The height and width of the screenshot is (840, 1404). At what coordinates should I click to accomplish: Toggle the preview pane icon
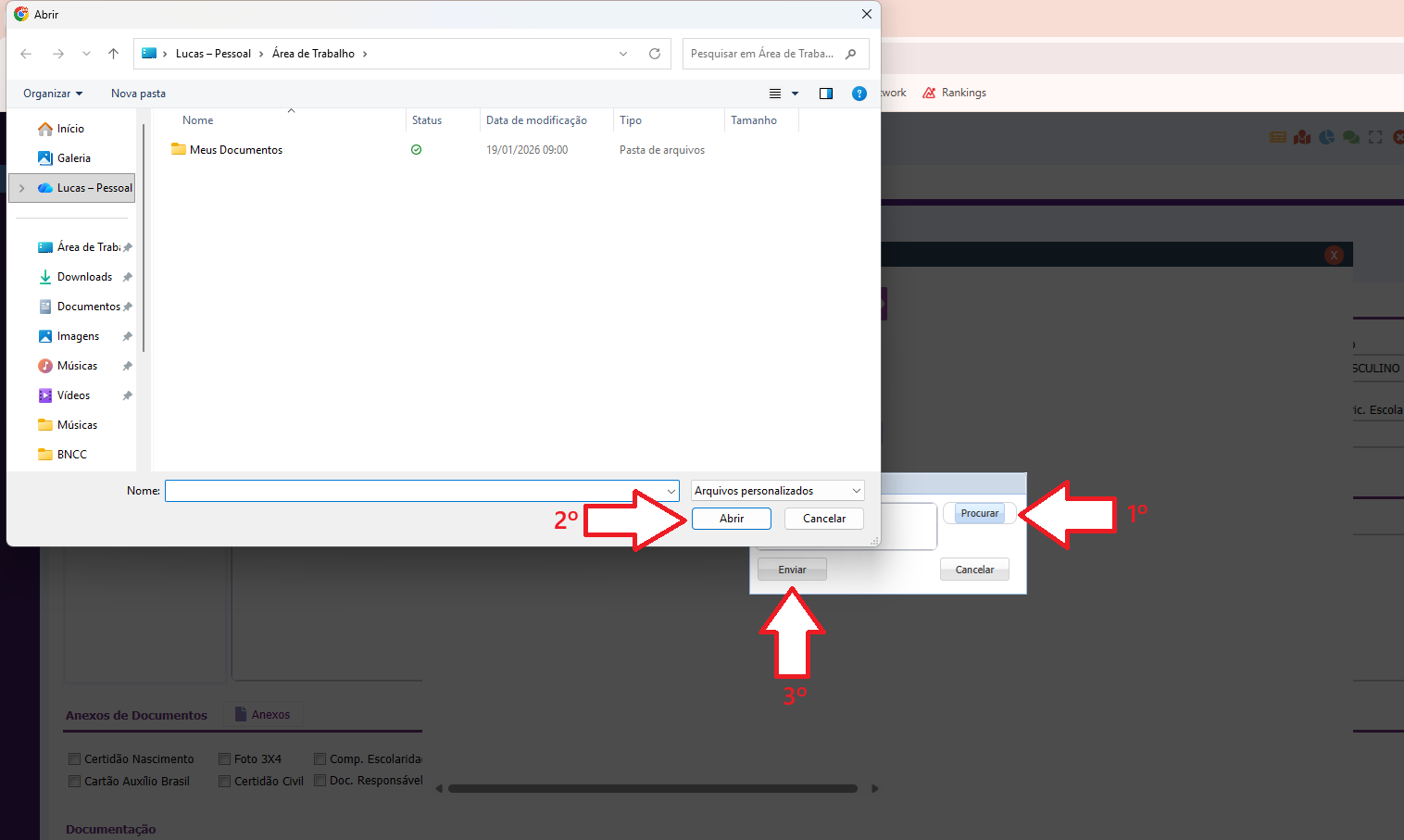click(826, 94)
